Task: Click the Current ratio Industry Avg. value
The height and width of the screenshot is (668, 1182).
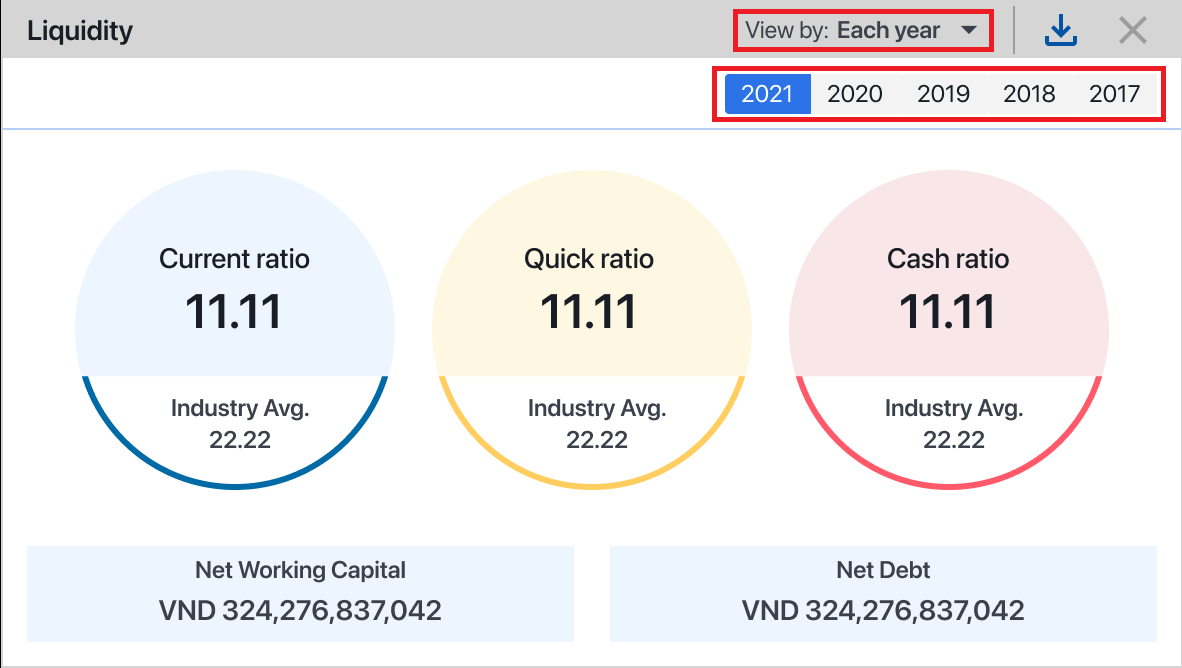Action: click(x=240, y=440)
